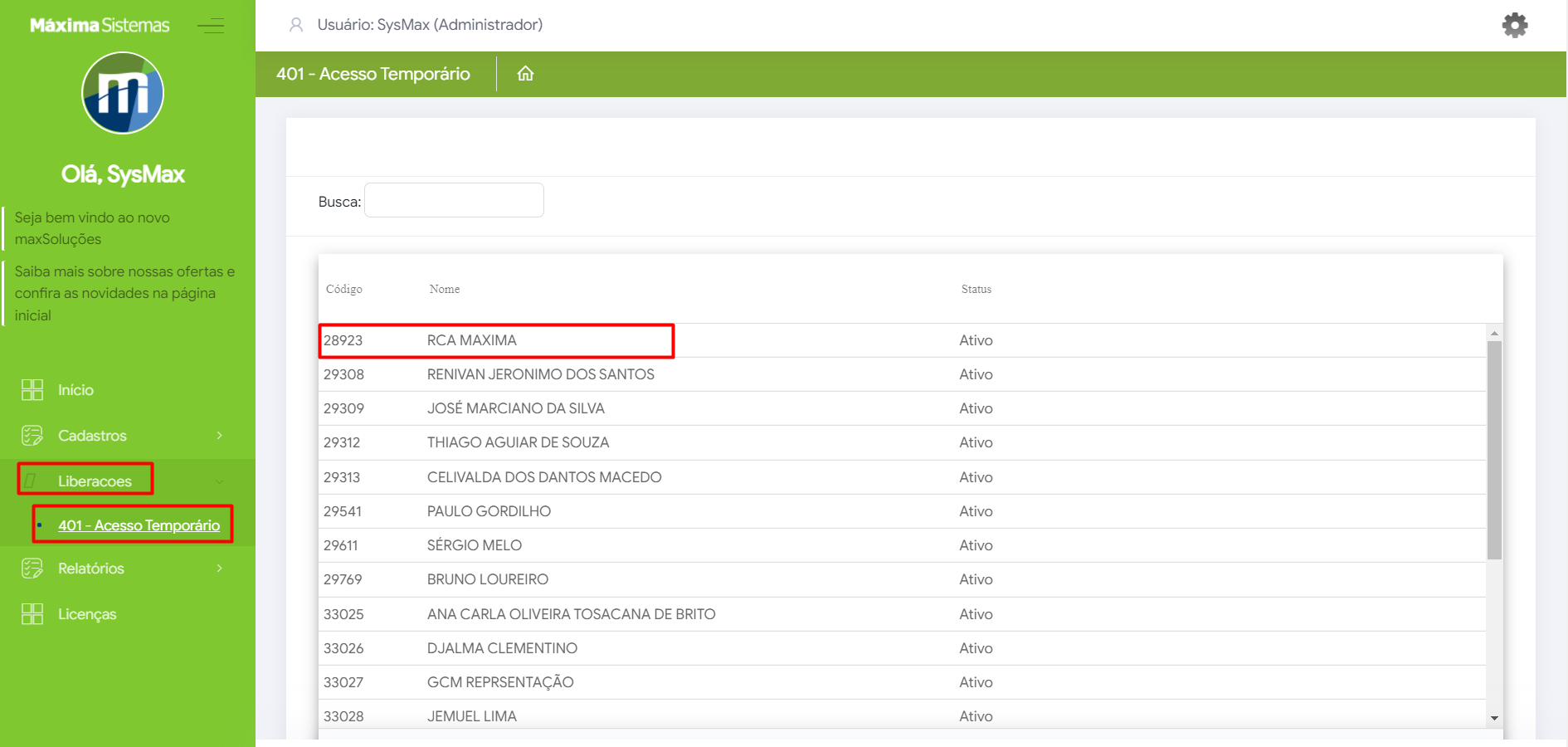Expand the Relatórios menu chevron
Screen dimensions: 1568x747
[x=219, y=569]
